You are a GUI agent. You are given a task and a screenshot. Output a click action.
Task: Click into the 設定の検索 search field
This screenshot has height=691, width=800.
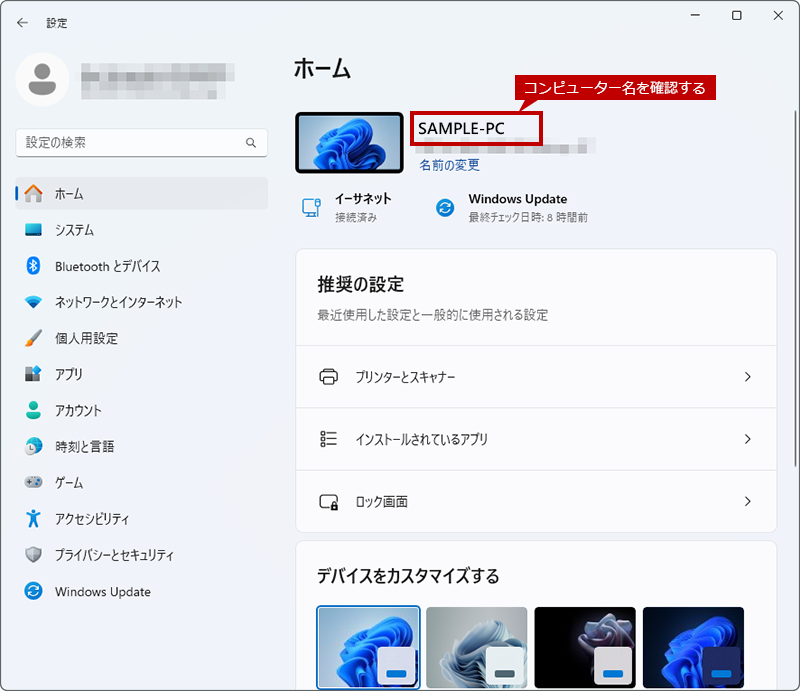[x=142, y=142]
